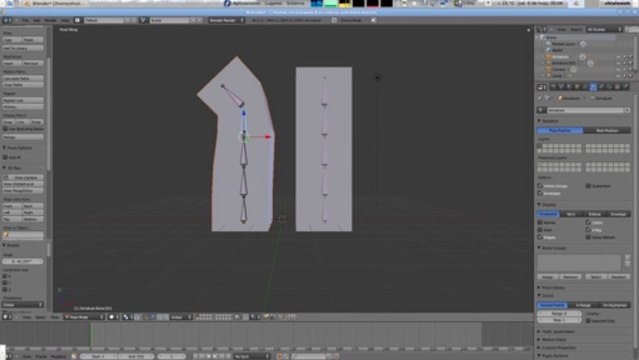Collapse the Display panel
Image resolution: width=639 pixels, height=360 pixels.
click(539, 205)
